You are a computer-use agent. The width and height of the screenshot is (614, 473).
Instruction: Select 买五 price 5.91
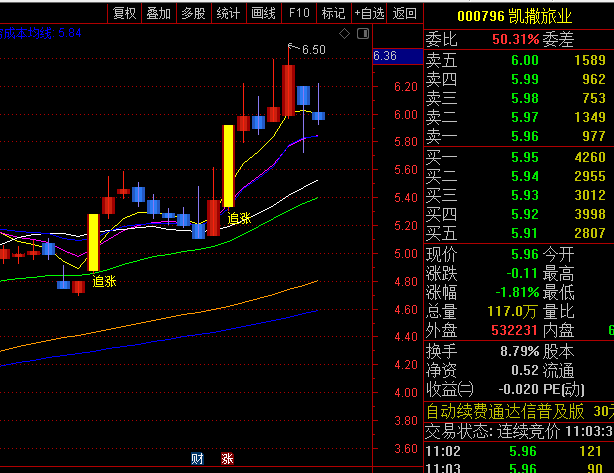(525, 233)
